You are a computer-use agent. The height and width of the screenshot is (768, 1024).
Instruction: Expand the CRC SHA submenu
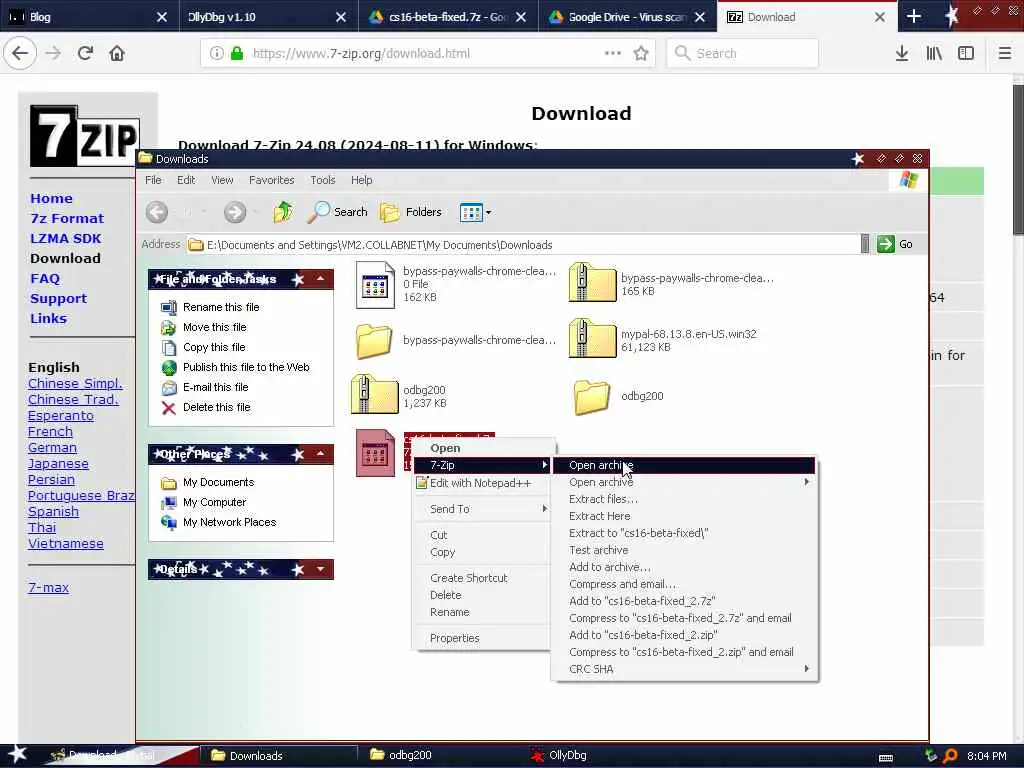click(x=684, y=669)
